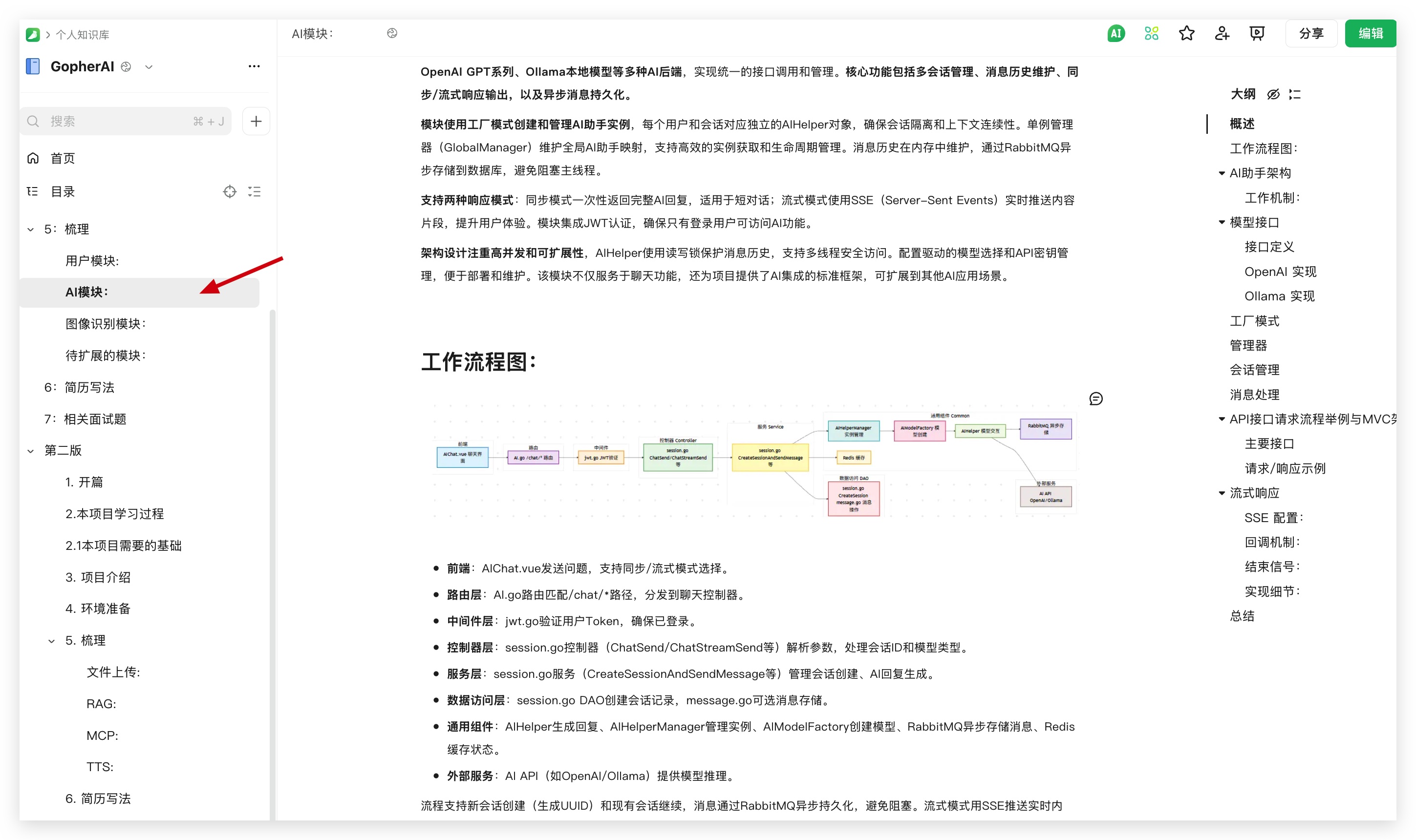Collapse the 第二版 tree section

click(31, 451)
